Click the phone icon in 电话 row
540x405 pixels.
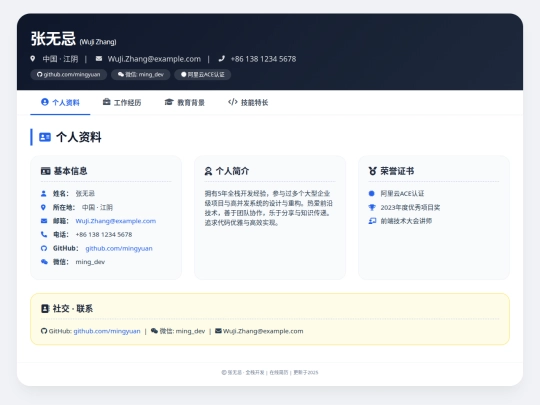click(44, 235)
